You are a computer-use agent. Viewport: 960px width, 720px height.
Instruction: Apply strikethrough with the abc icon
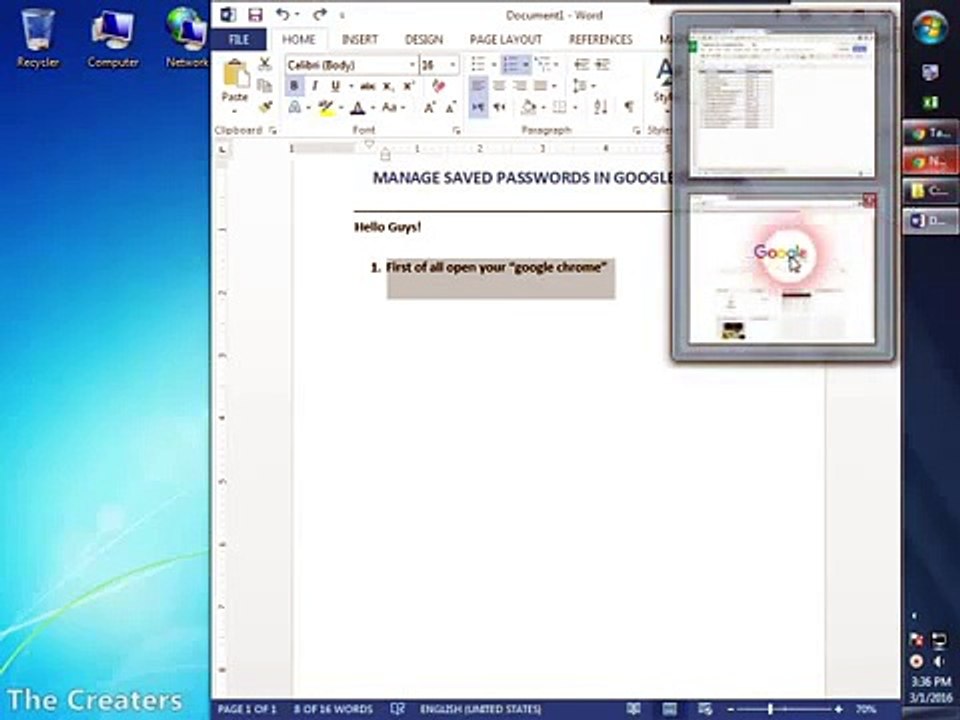pos(367,86)
